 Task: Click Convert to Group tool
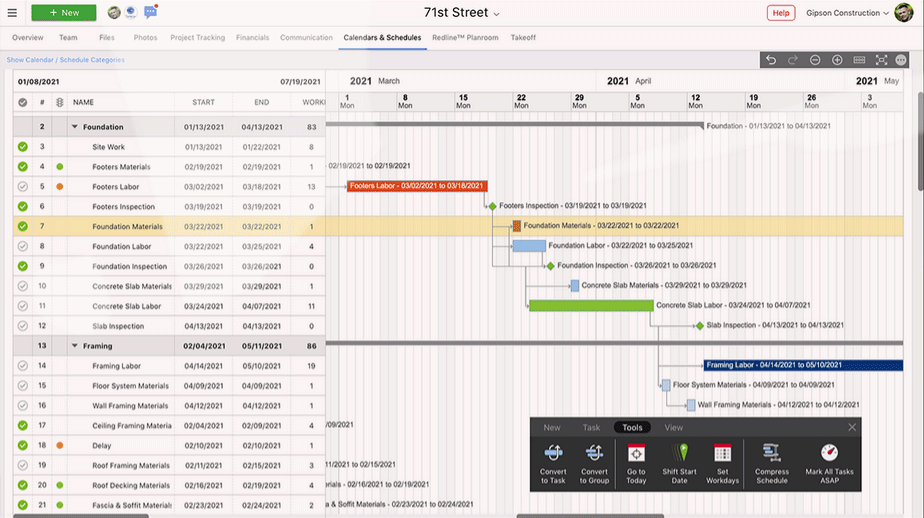(x=594, y=464)
